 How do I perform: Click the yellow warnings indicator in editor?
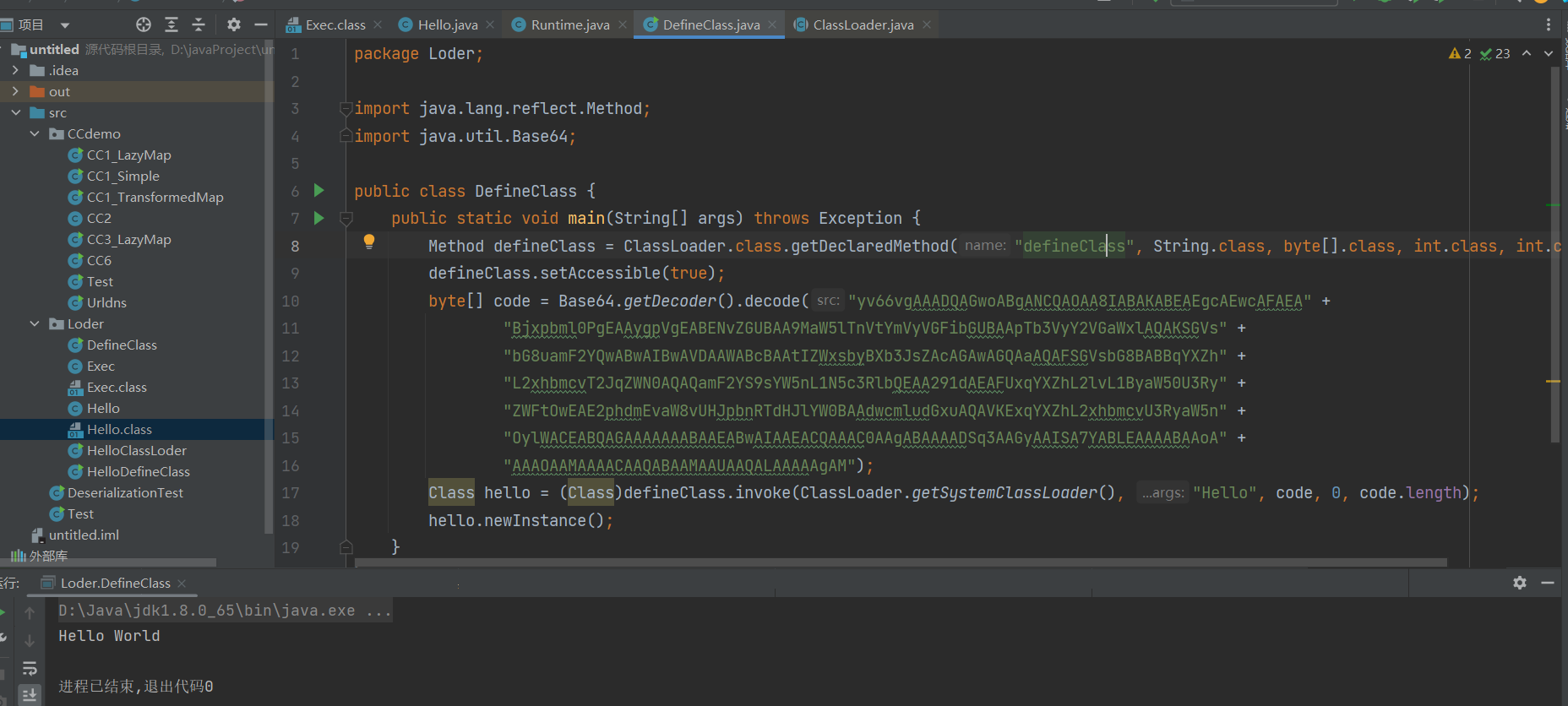point(1460,53)
